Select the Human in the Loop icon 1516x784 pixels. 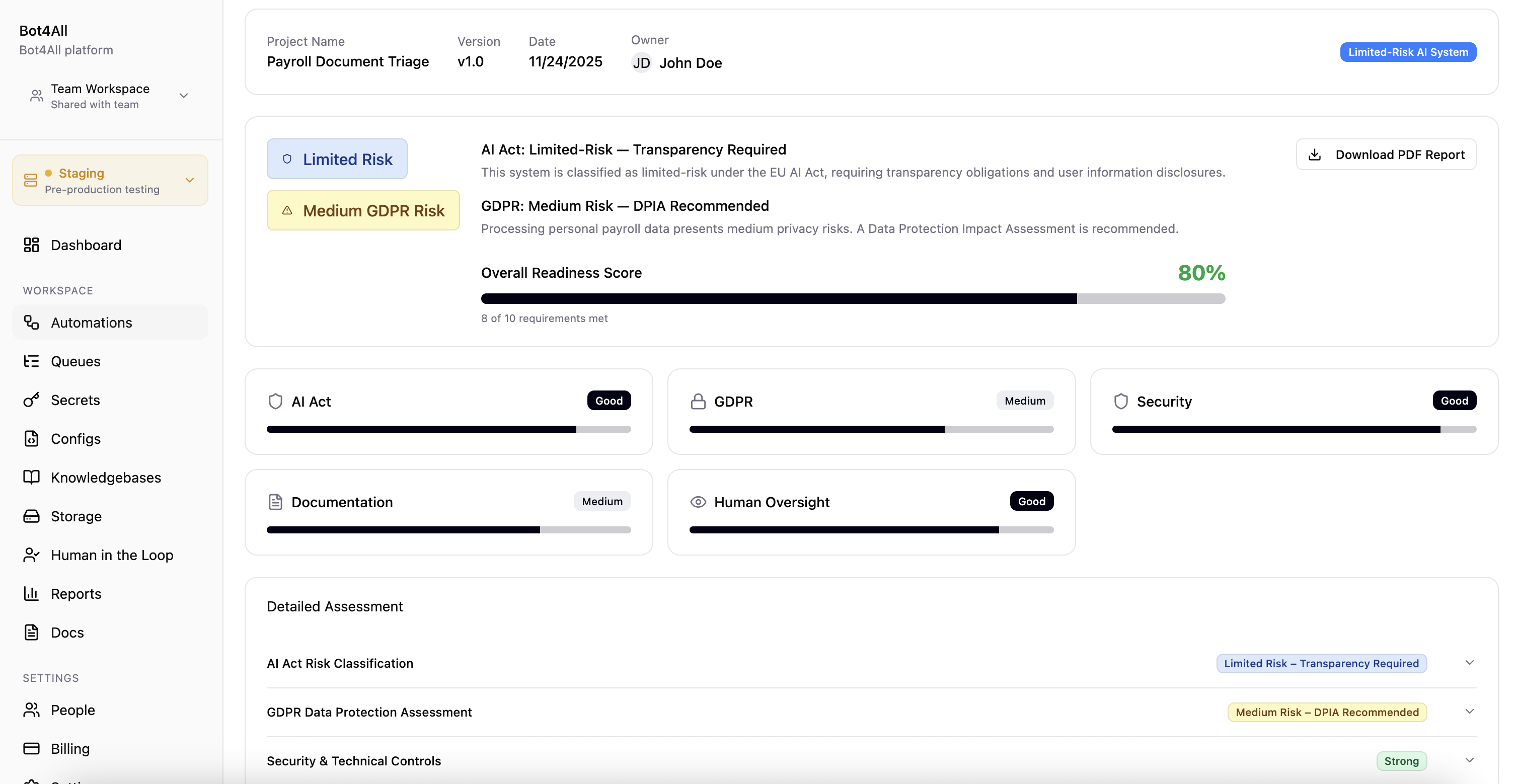32,555
